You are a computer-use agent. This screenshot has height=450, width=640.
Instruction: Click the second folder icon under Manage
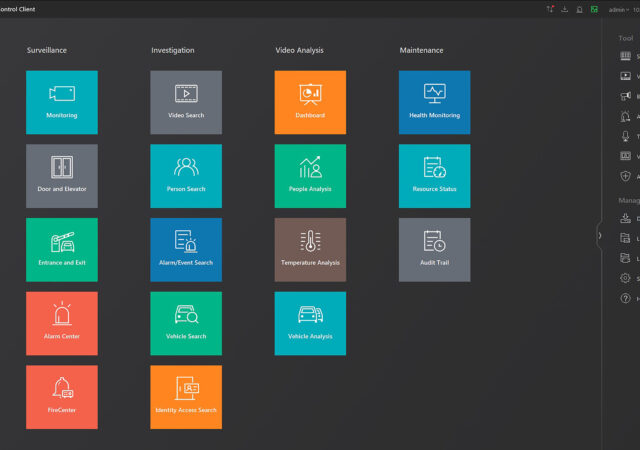click(625, 258)
